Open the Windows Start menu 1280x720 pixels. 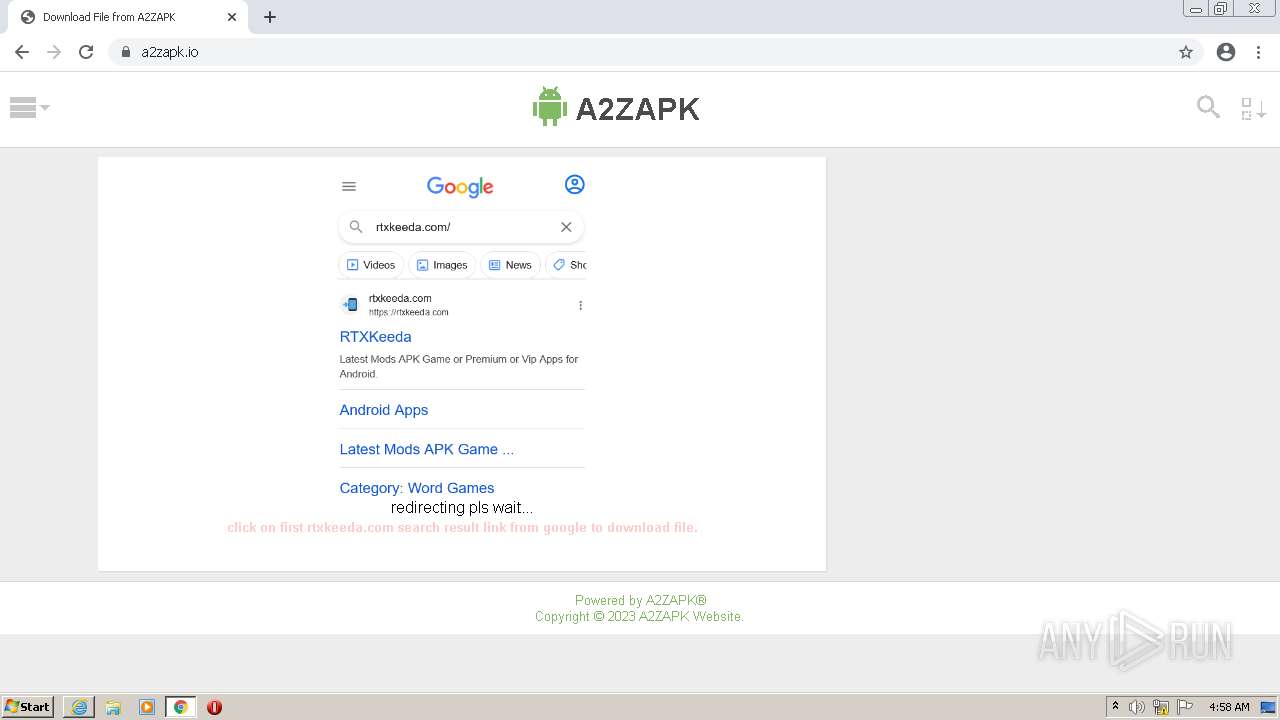(x=28, y=707)
